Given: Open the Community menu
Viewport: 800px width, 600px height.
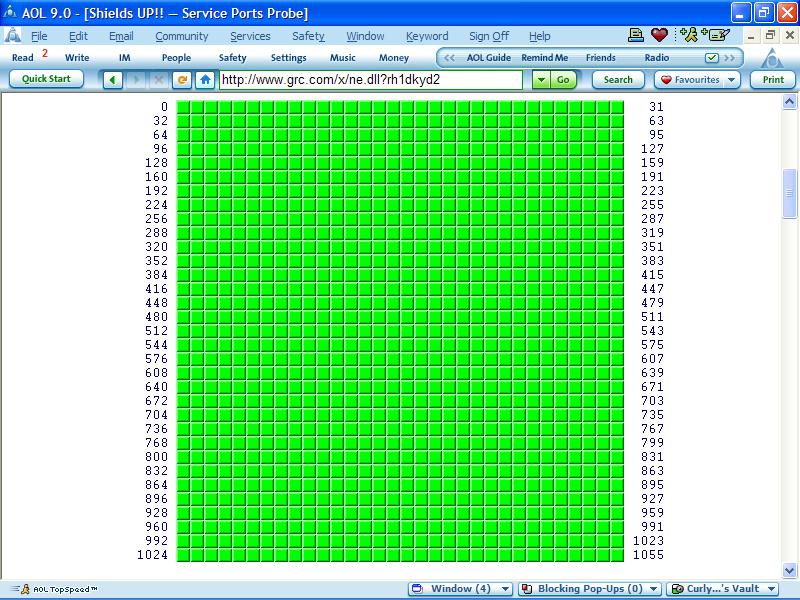Looking at the screenshot, I should tap(182, 36).
